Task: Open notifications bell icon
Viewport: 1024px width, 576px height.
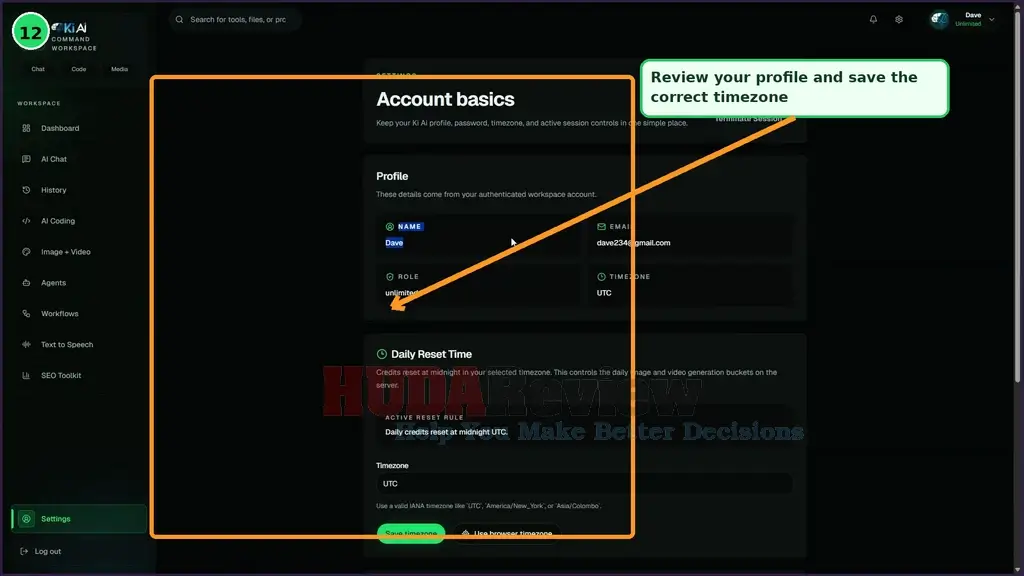Action: coord(873,20)
